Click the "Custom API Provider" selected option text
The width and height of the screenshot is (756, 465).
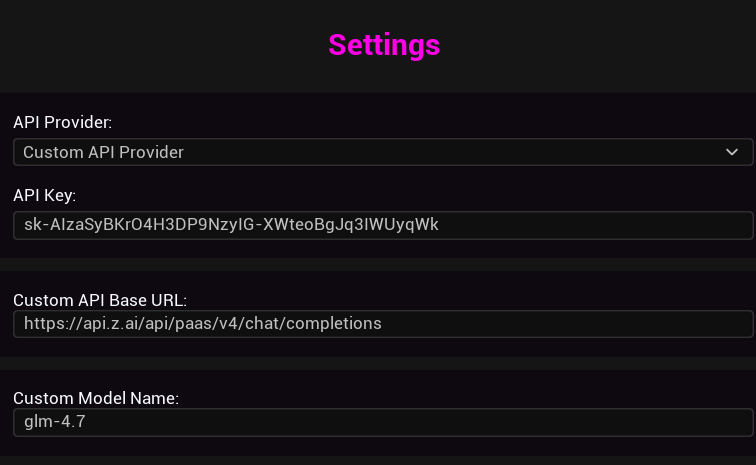click(x=104, y=152)
